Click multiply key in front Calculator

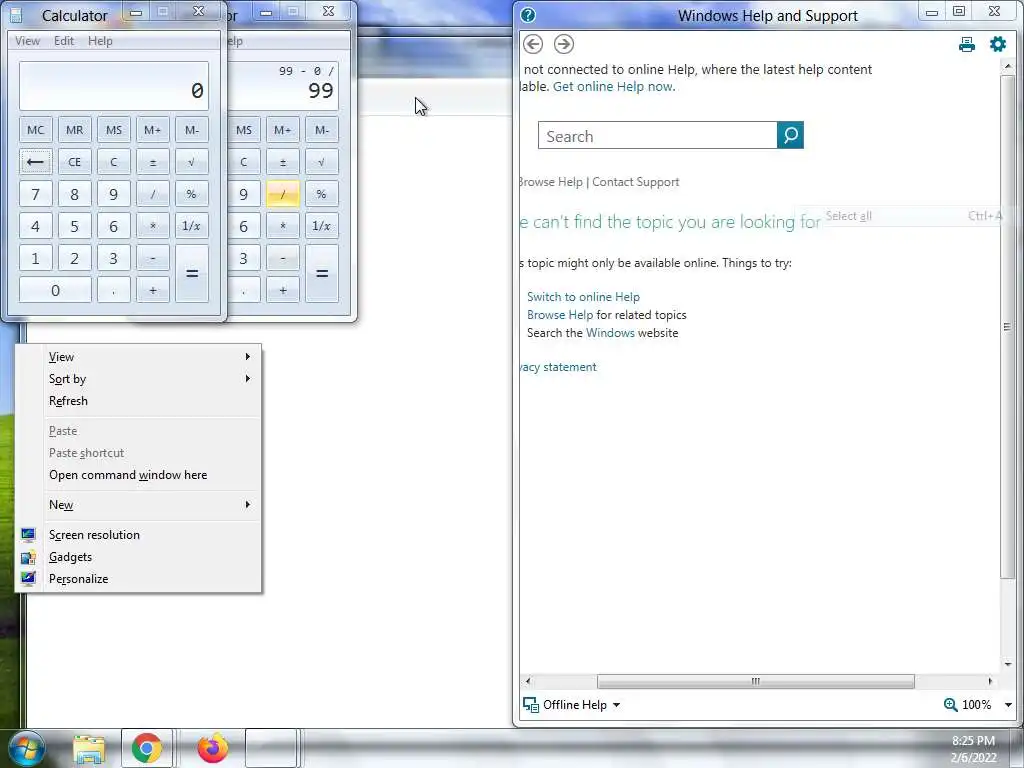(153, 226)
